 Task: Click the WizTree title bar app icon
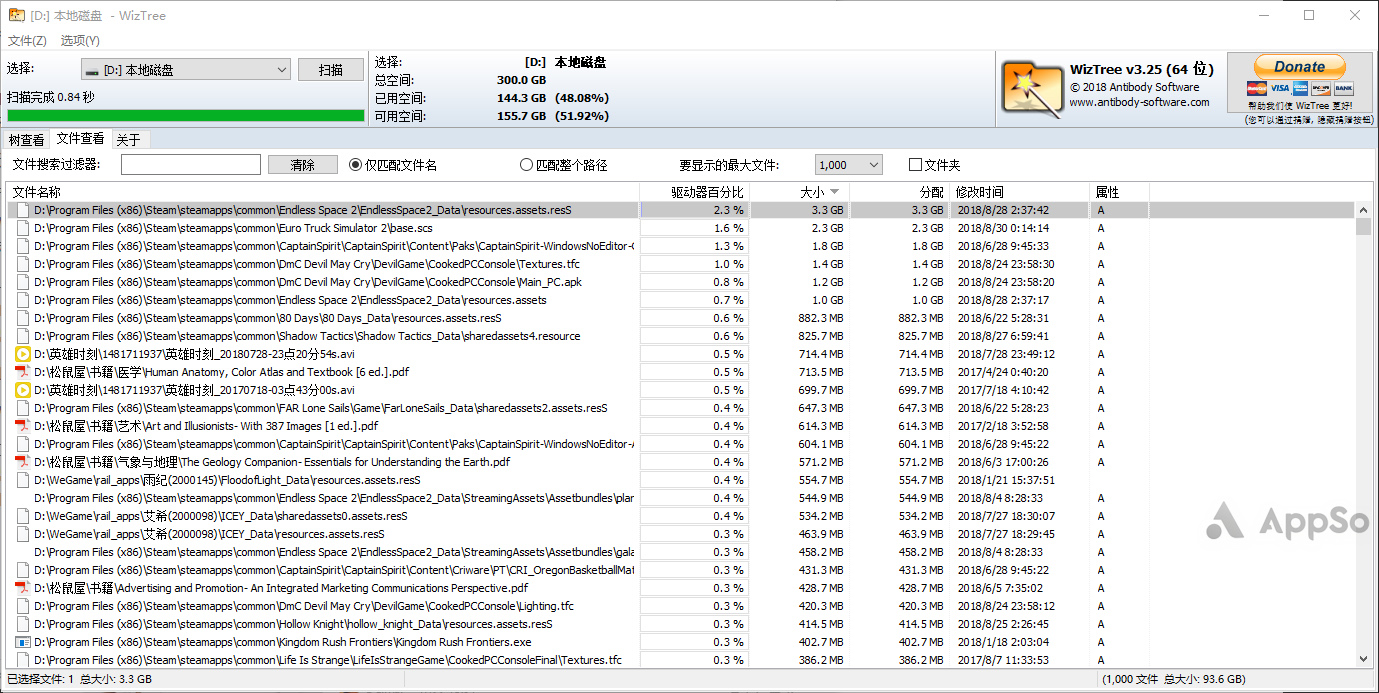(x=15, y=15)
